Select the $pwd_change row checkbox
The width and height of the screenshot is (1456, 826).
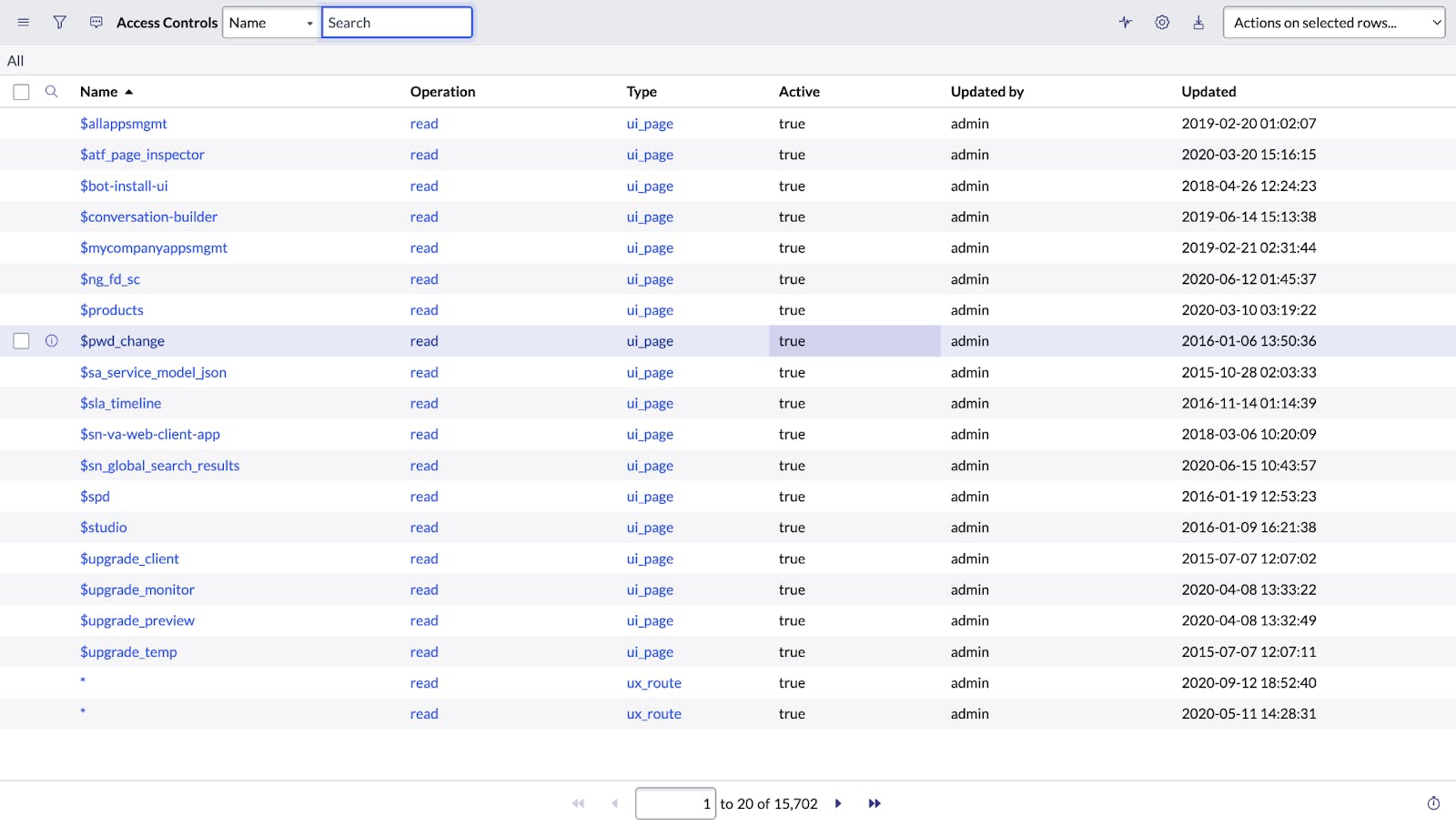coord(21,341)
